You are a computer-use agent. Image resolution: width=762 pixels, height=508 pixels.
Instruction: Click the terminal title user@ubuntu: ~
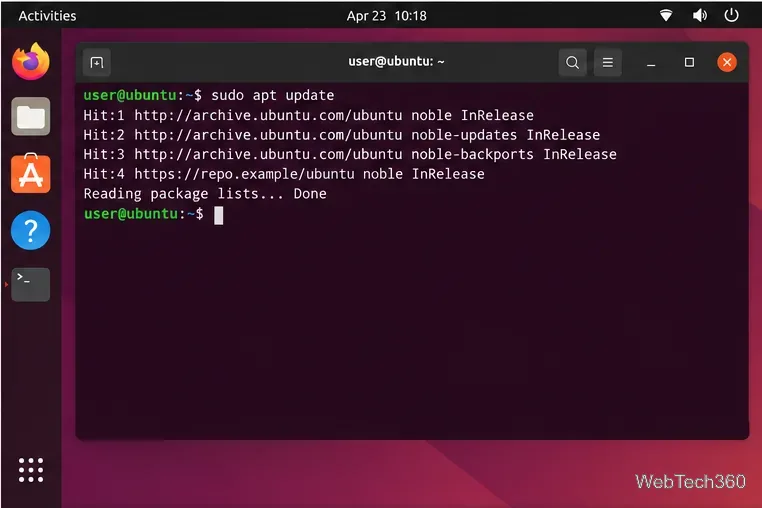396,62
